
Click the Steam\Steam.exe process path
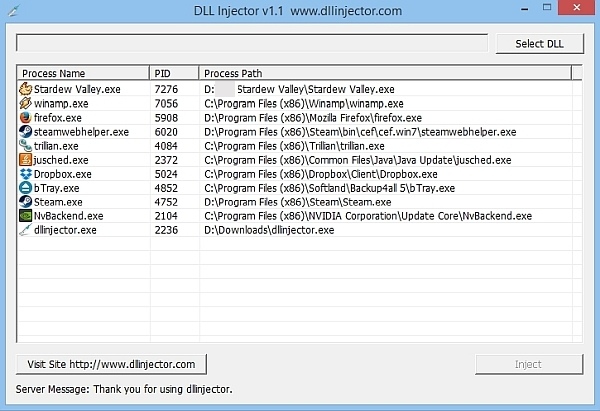click(x=298, y=202)
